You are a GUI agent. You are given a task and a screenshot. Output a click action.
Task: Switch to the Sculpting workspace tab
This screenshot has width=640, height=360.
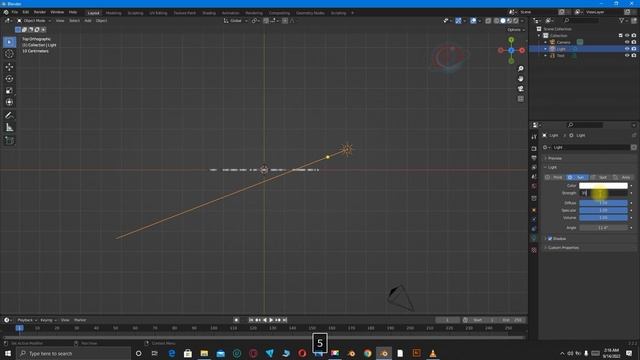[135, 13]
